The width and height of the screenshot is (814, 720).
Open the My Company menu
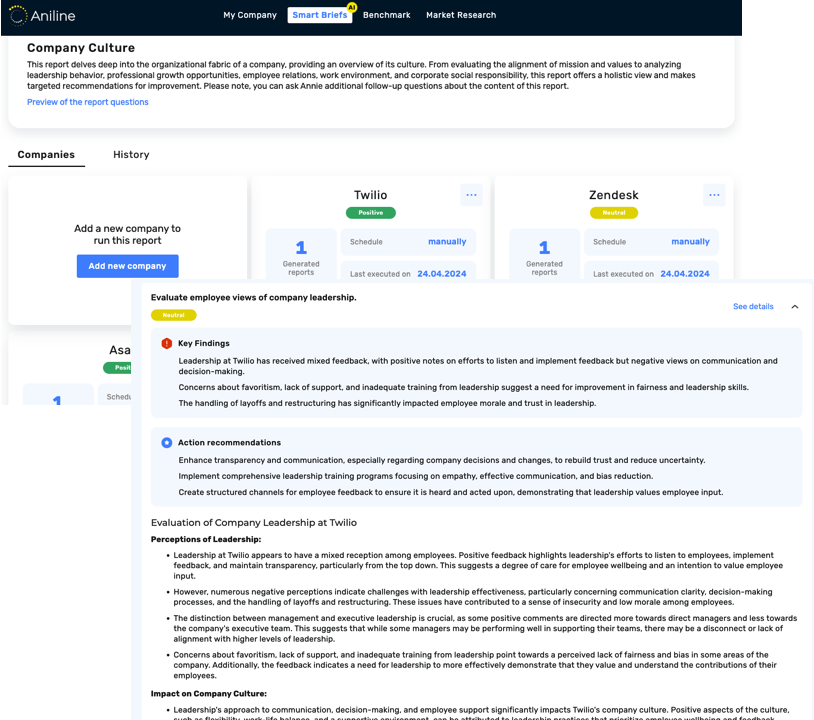tap(250, 15)
